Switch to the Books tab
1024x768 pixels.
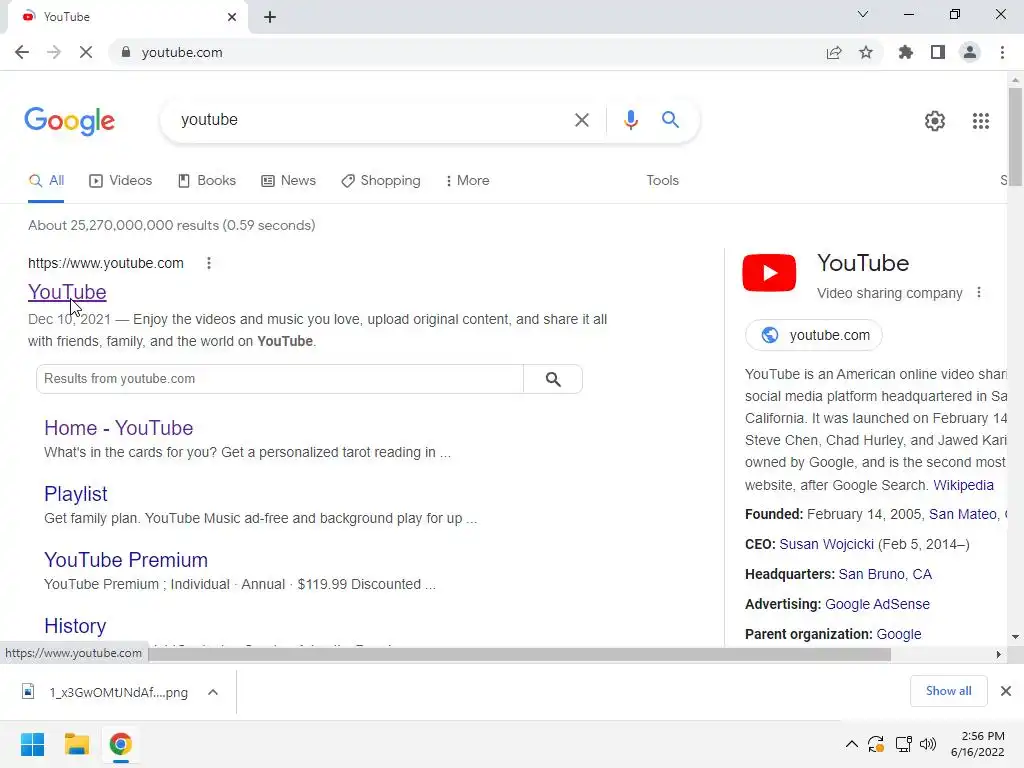pos(207,181)
